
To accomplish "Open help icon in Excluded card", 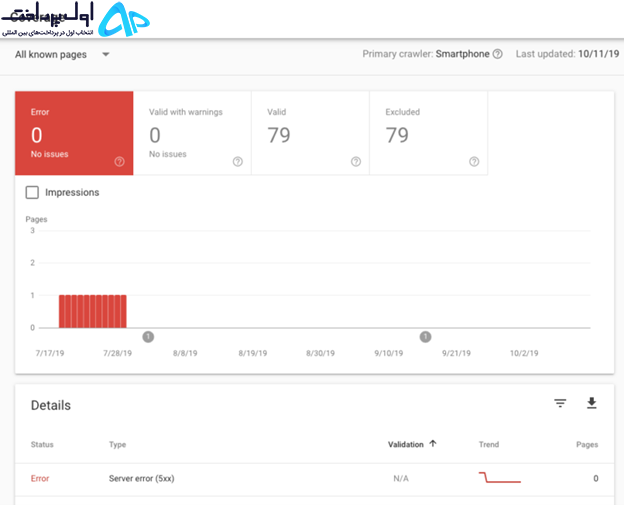I will [474, 162].
